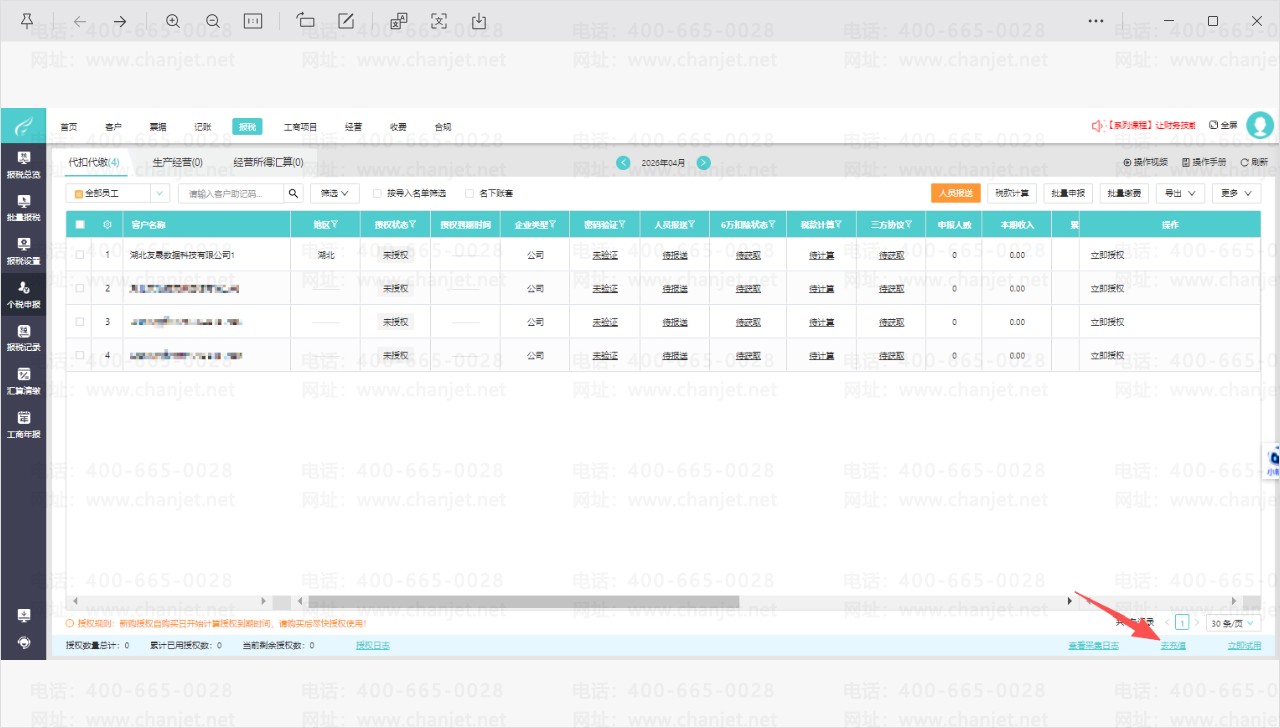
Task: Switch to 经营所得汇算(0) tab
Action: (x=268, y=162)
